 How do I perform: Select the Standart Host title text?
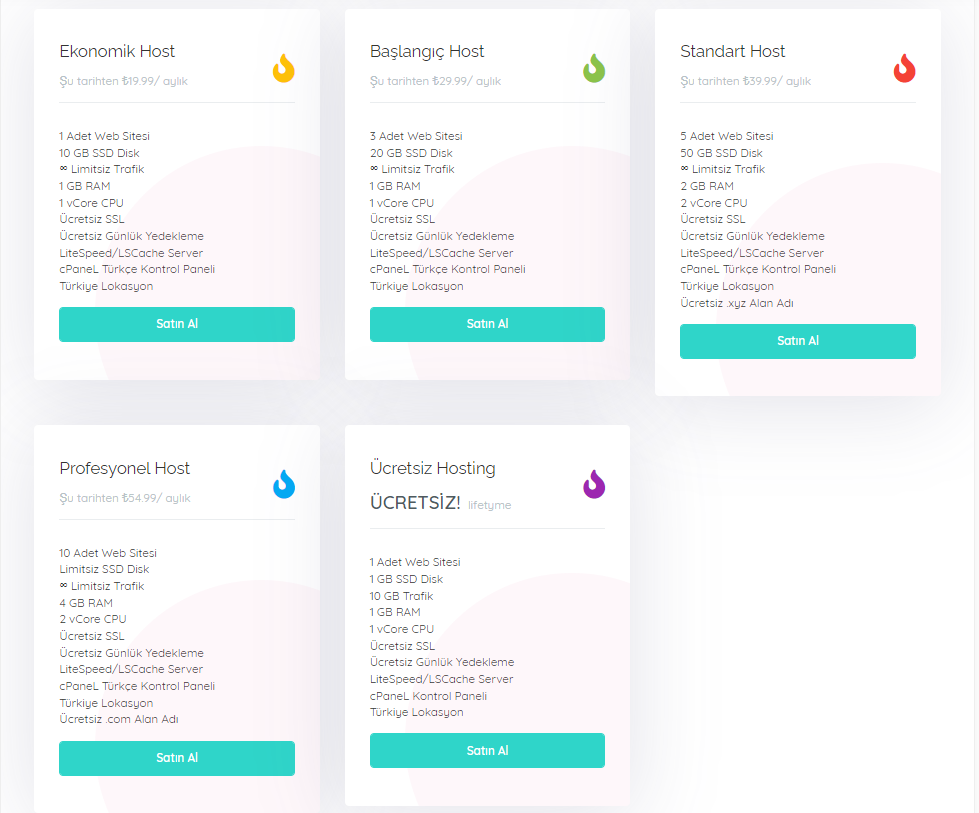click(x=732, y=51)
